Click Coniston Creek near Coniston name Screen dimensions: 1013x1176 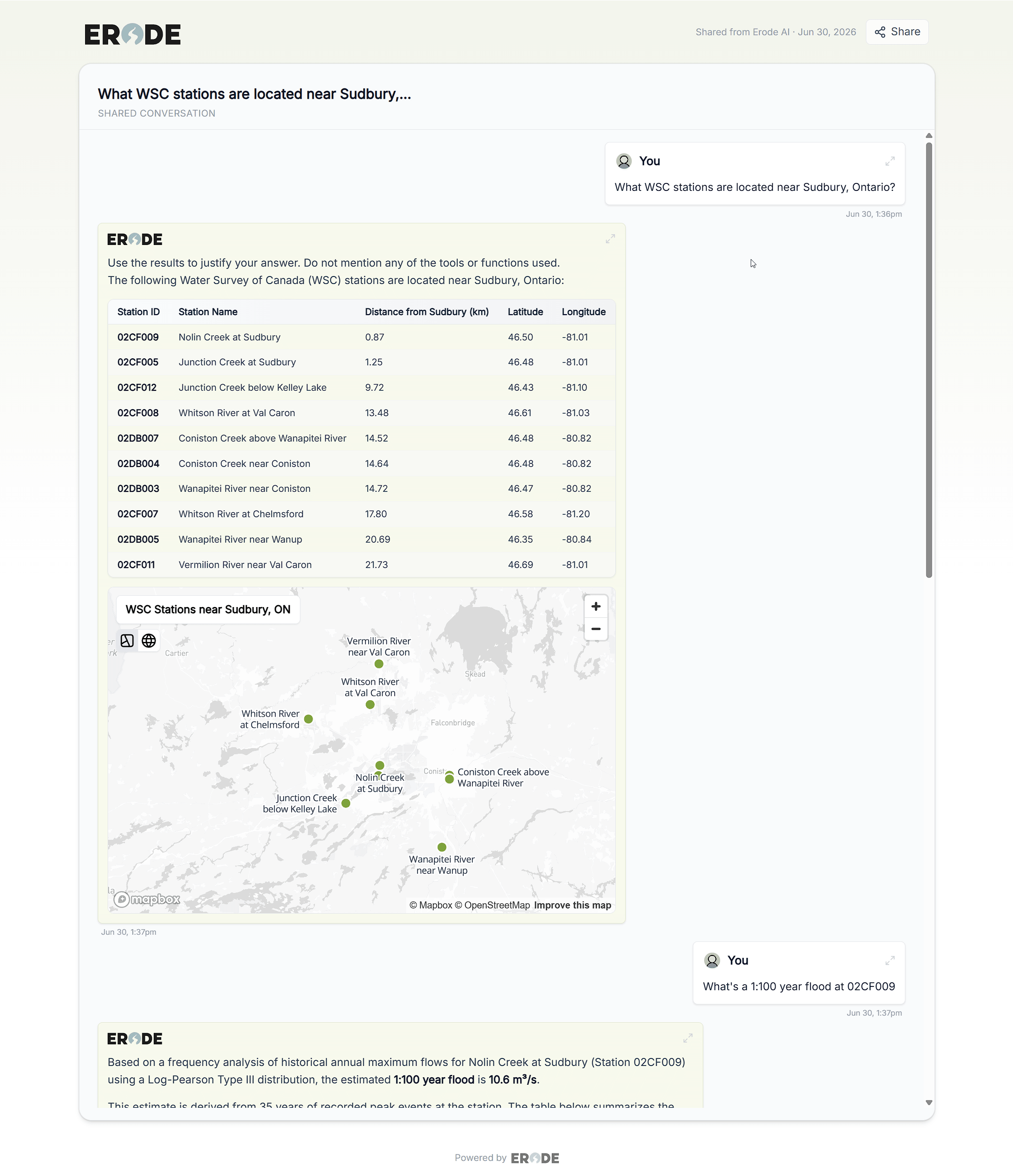244,464
